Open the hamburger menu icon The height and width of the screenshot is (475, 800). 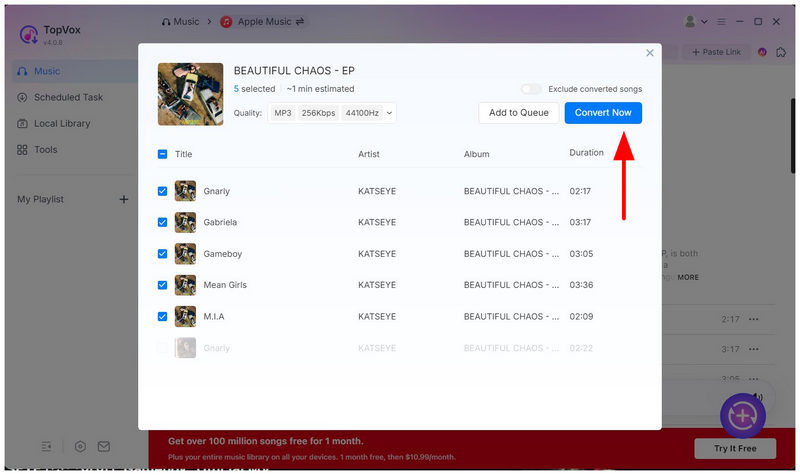coord(721,21)
